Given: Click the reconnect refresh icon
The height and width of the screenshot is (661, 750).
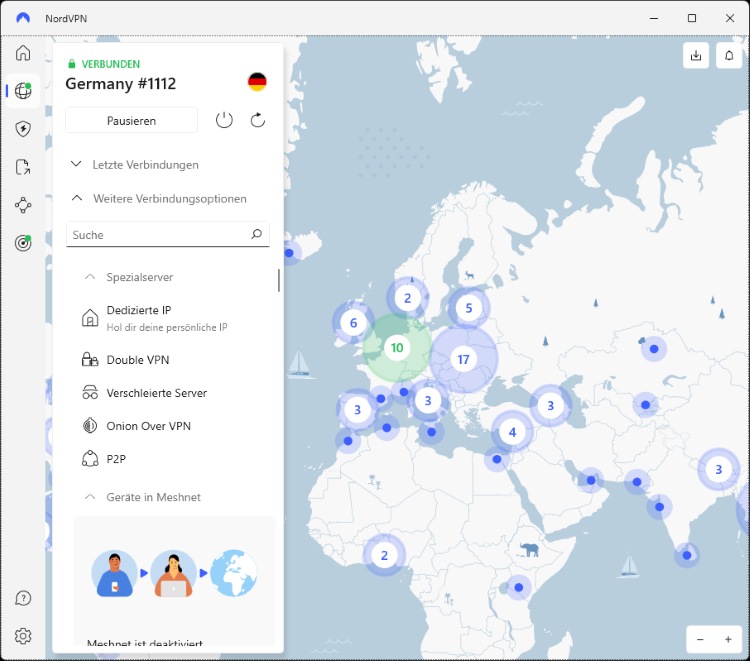Looking at the screenshot, I should point(258,120).
